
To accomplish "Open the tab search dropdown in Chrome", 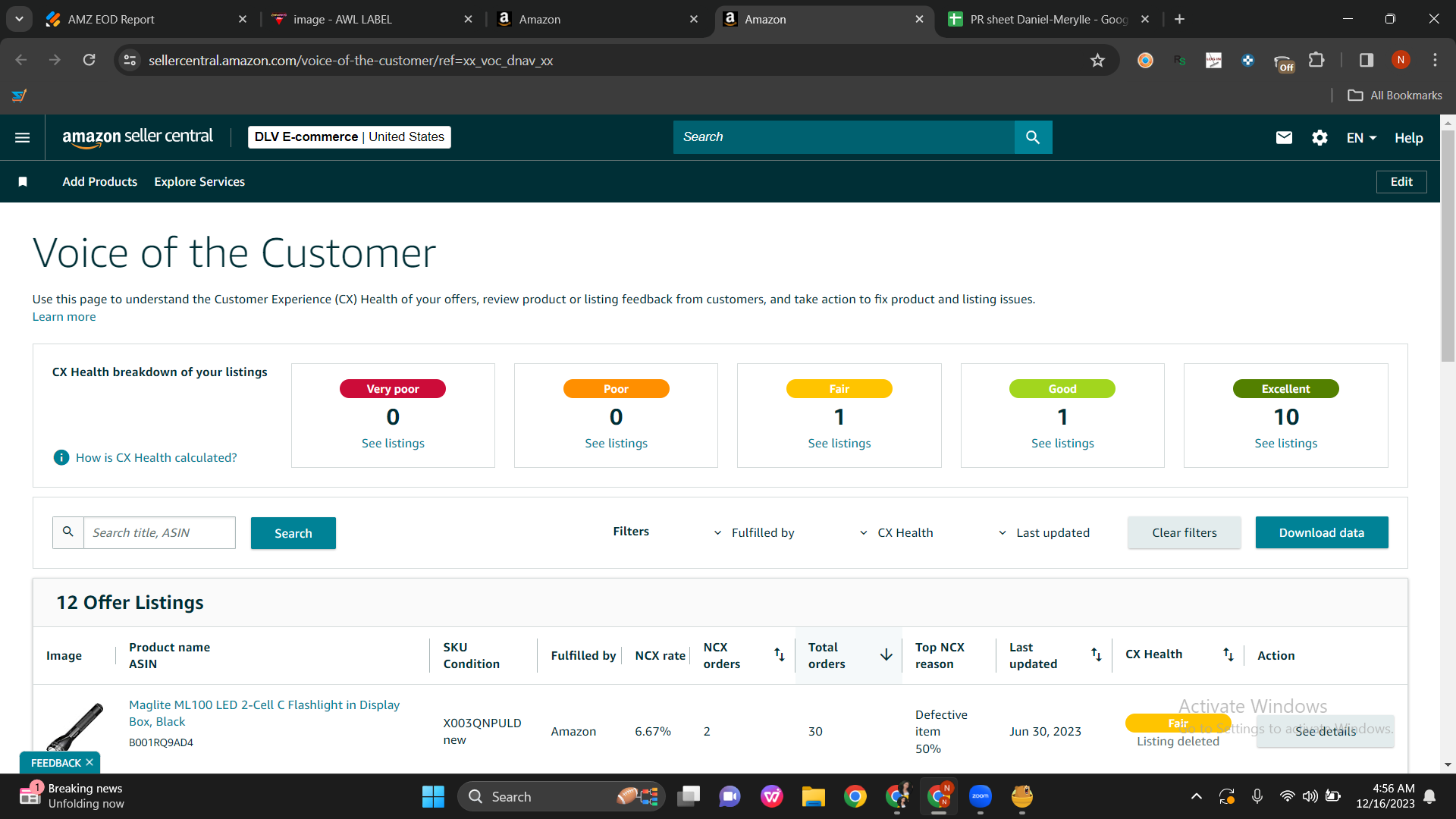I will (19, 19).
